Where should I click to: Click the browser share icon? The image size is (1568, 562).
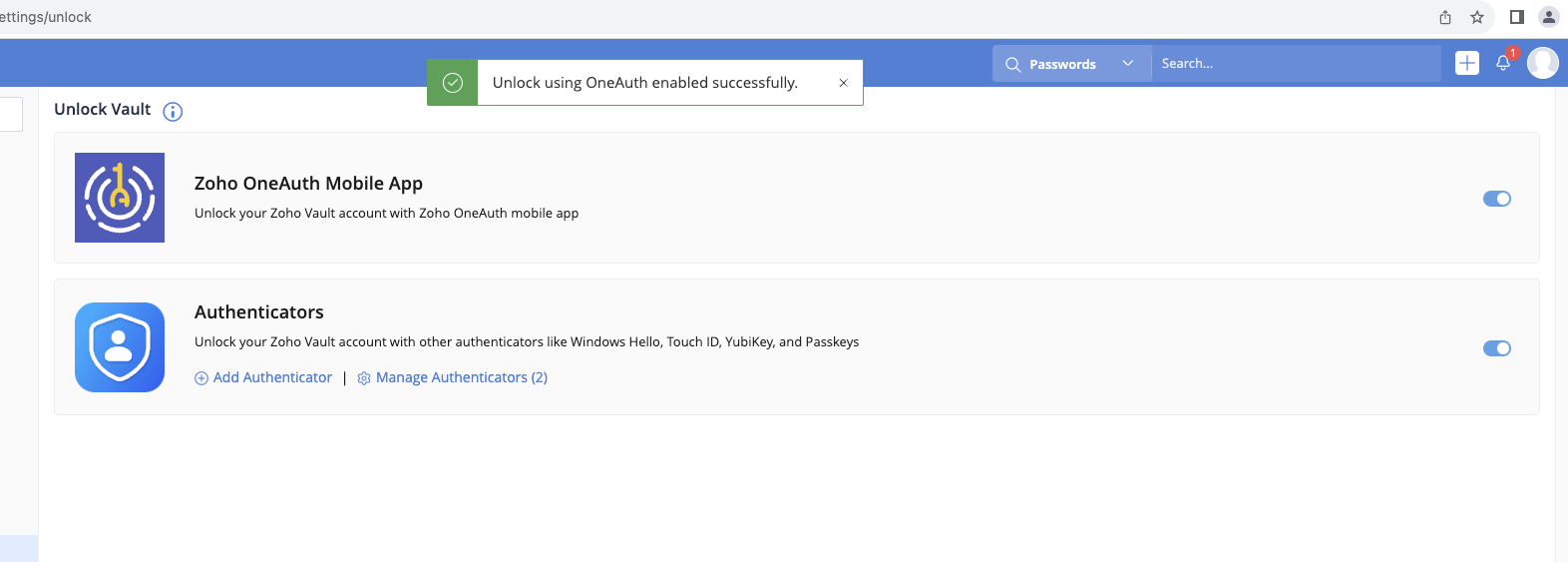[1445, 17]
